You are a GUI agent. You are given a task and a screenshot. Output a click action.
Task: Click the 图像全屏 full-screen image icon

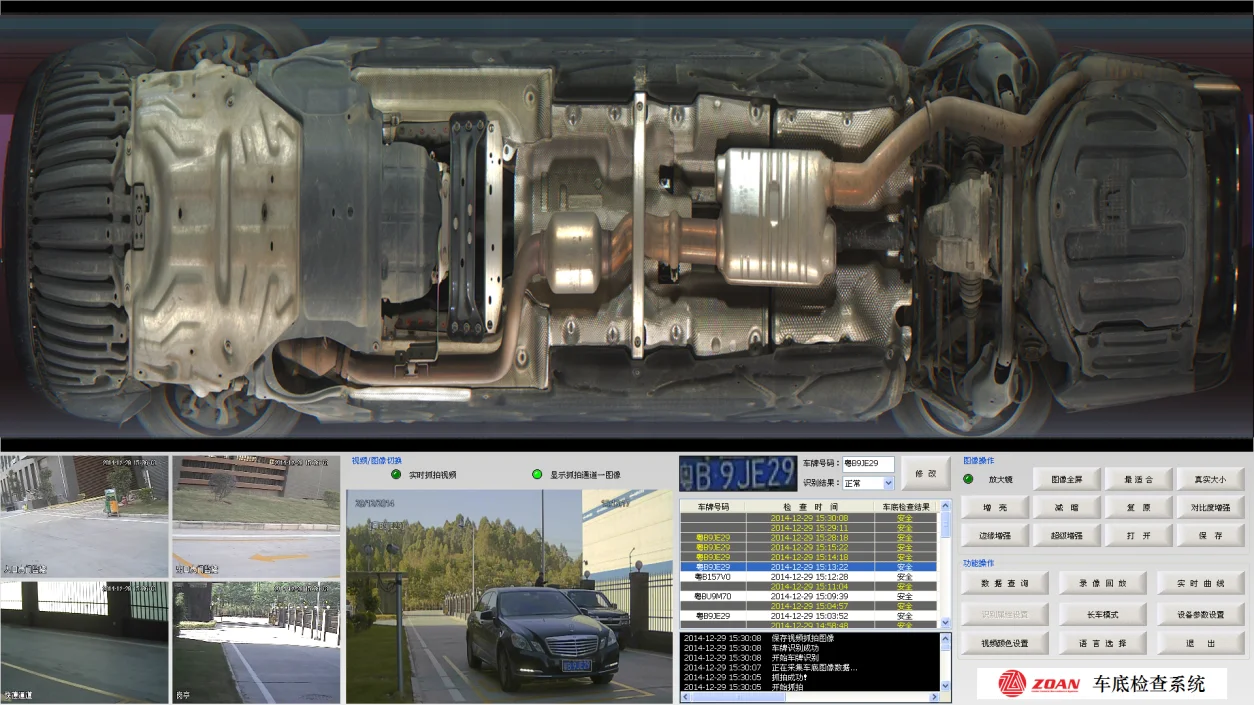point(1067,479)
